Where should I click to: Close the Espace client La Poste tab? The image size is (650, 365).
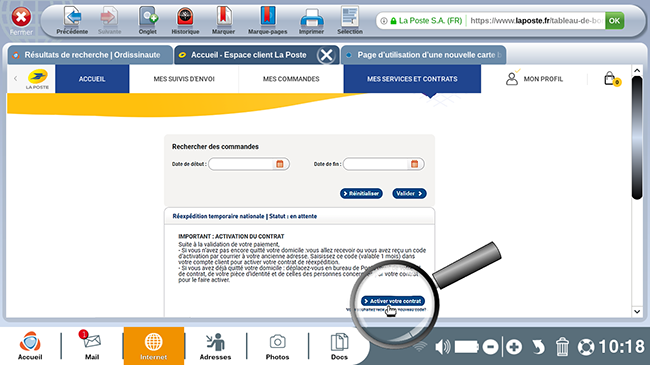click(327, 55)
